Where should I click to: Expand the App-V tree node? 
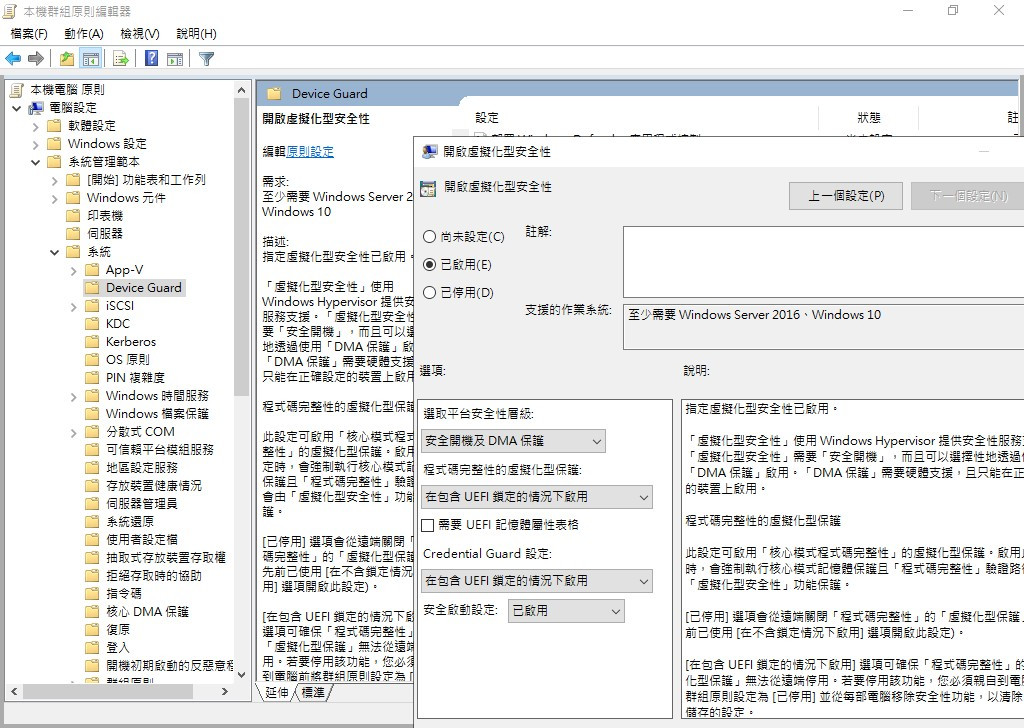pyautogui.click(x=74, y=270)
